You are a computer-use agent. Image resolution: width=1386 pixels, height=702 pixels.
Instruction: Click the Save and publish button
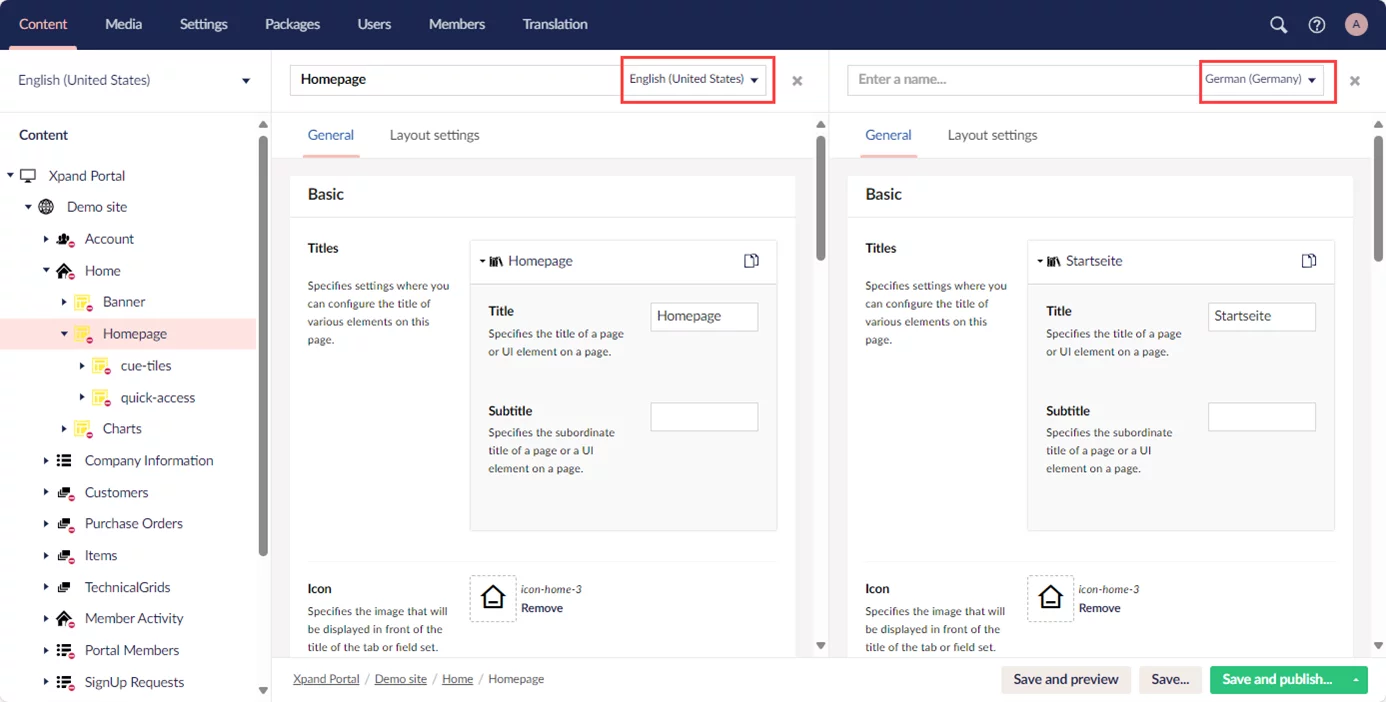pyautogui.click(x=1276, y=680)
